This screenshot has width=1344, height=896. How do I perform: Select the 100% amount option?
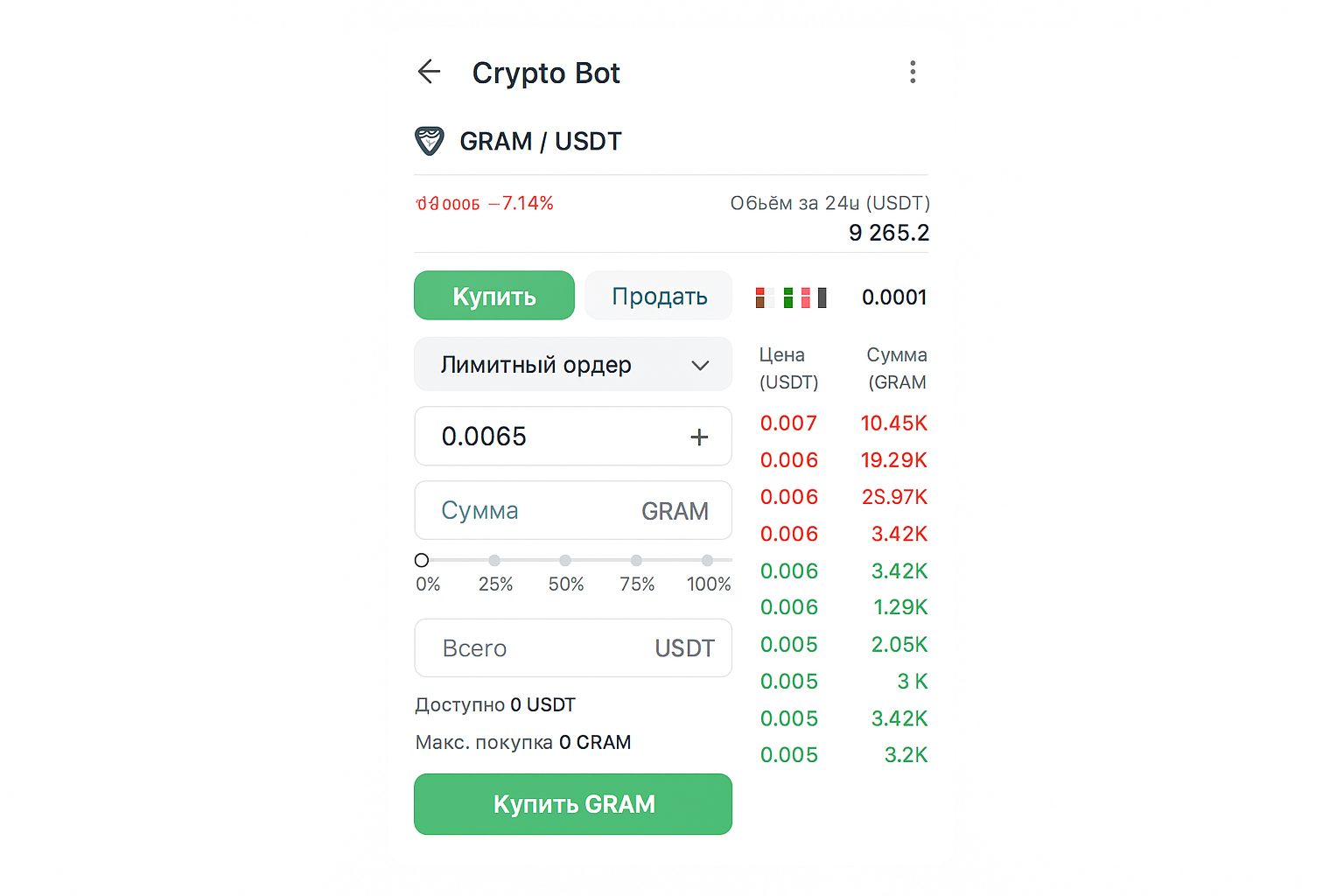(707, 560)
